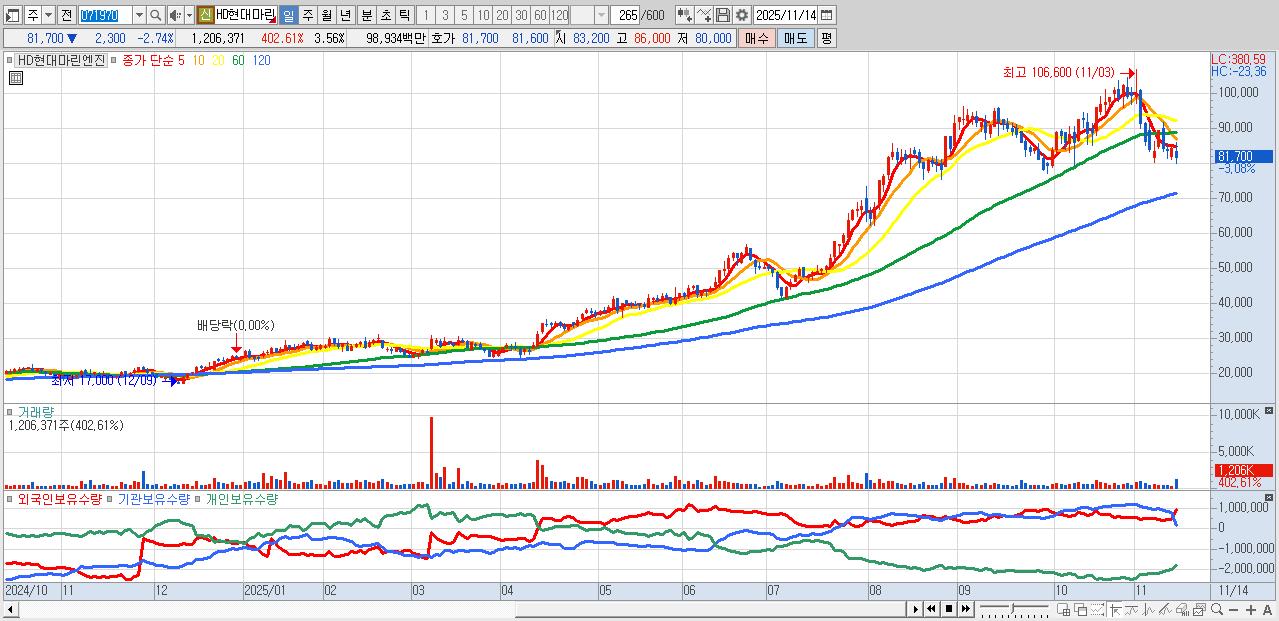Open dropdown arrow beside the speaker icon
Screen dimensions: 1279x621
point(189,15)
